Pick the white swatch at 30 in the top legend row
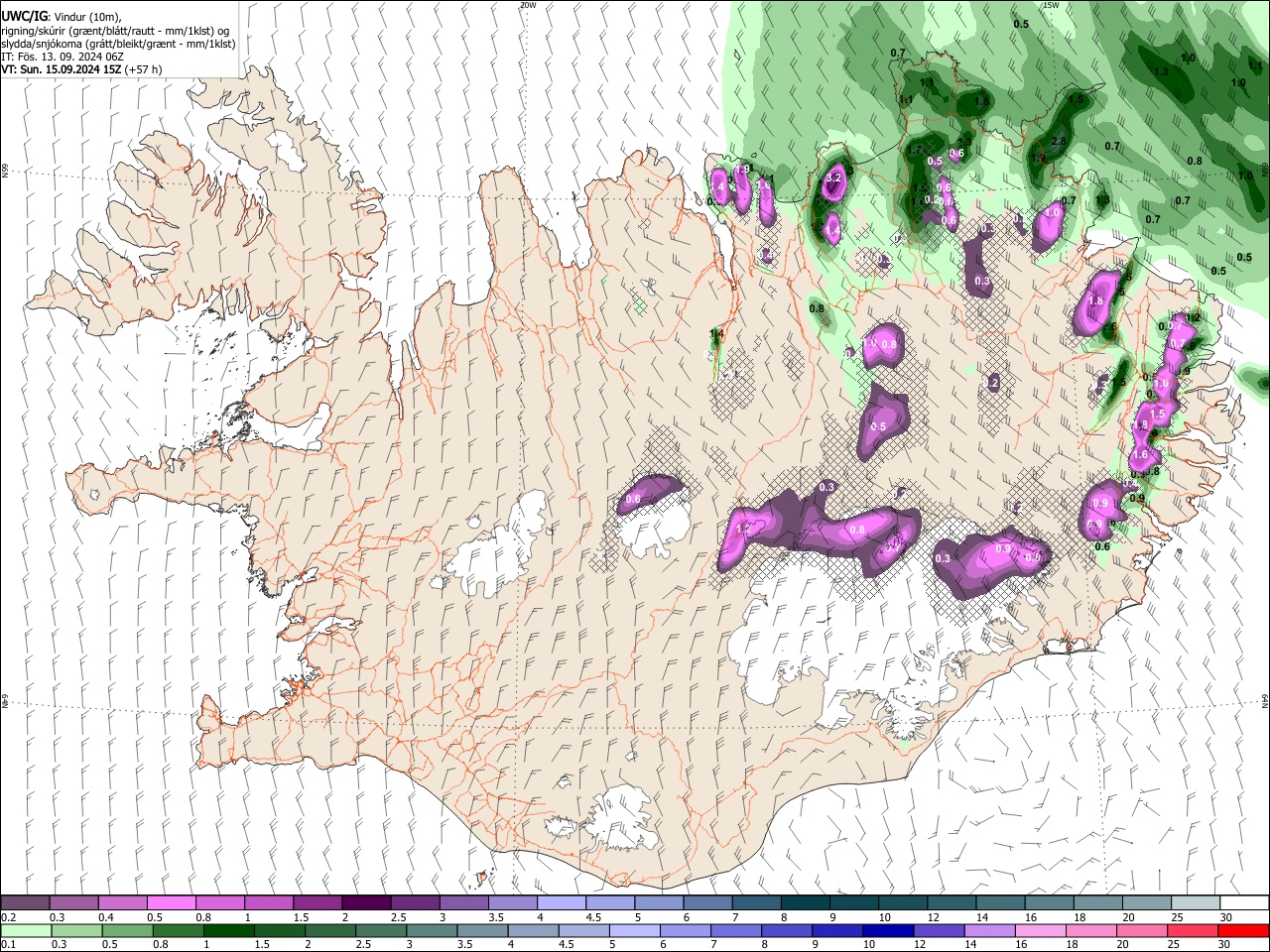Screen dimensions: 1270x952 click(1244, 903)
